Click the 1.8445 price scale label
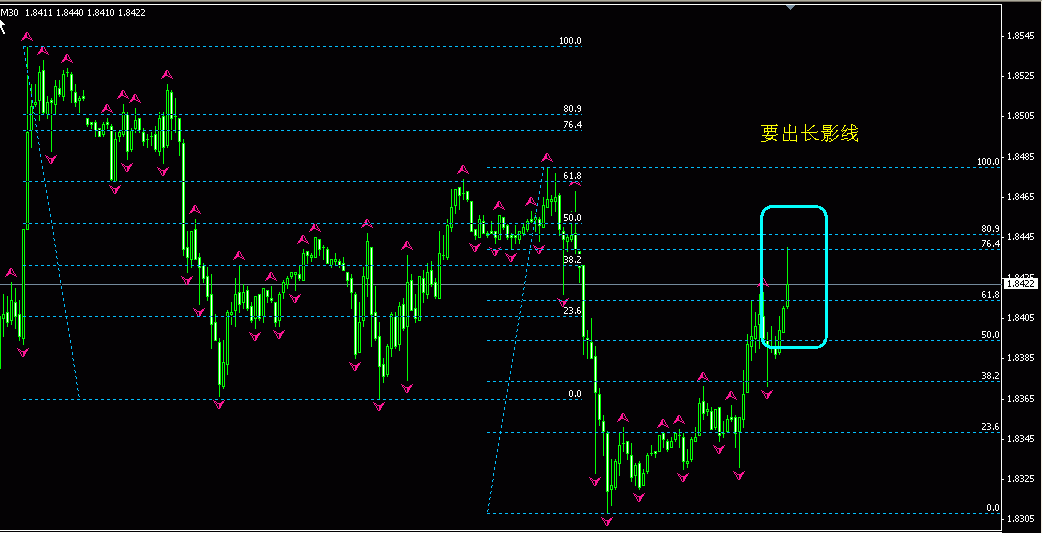Image resolution: width=1043 pixels, height=533 pixels. pyautogui.click(x=1022, y=237)
